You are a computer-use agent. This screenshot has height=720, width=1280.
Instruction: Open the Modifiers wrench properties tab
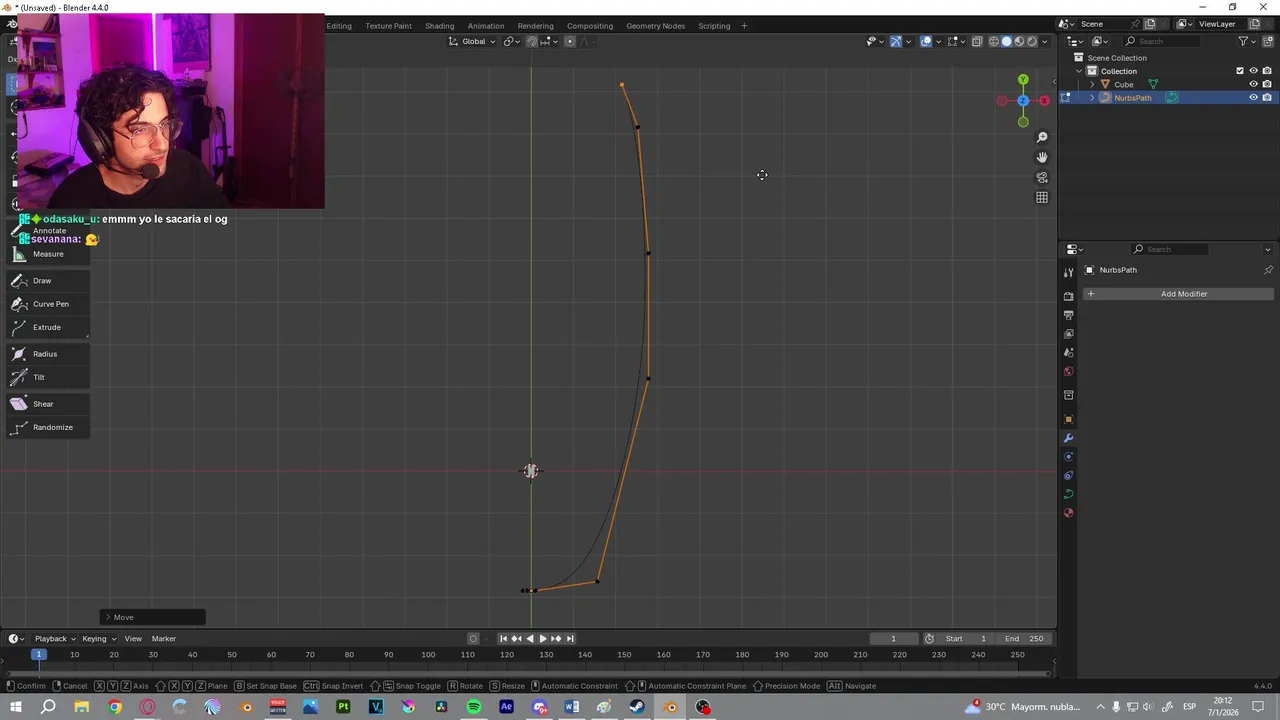tap(1068, 438)
